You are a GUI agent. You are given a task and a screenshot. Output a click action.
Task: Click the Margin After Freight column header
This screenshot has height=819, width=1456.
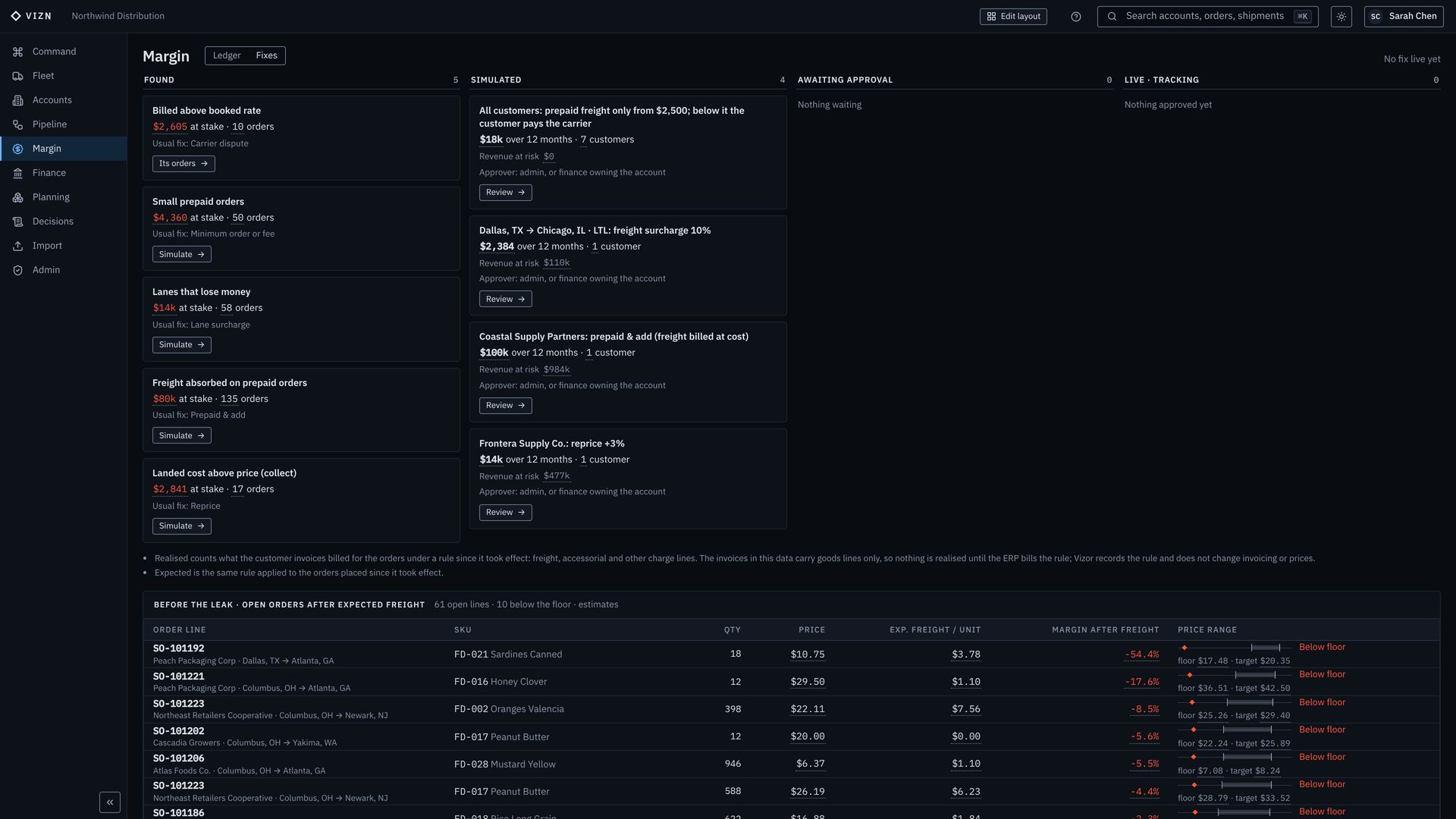pyautogui.click(x=1105, y=630)
